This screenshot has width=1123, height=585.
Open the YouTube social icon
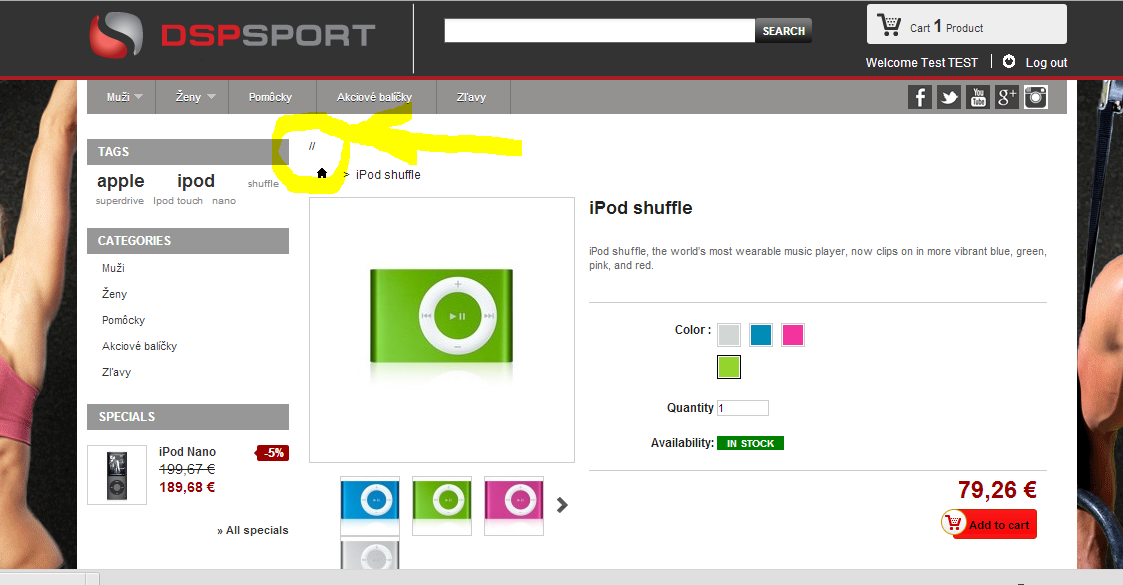click(978, 97)
